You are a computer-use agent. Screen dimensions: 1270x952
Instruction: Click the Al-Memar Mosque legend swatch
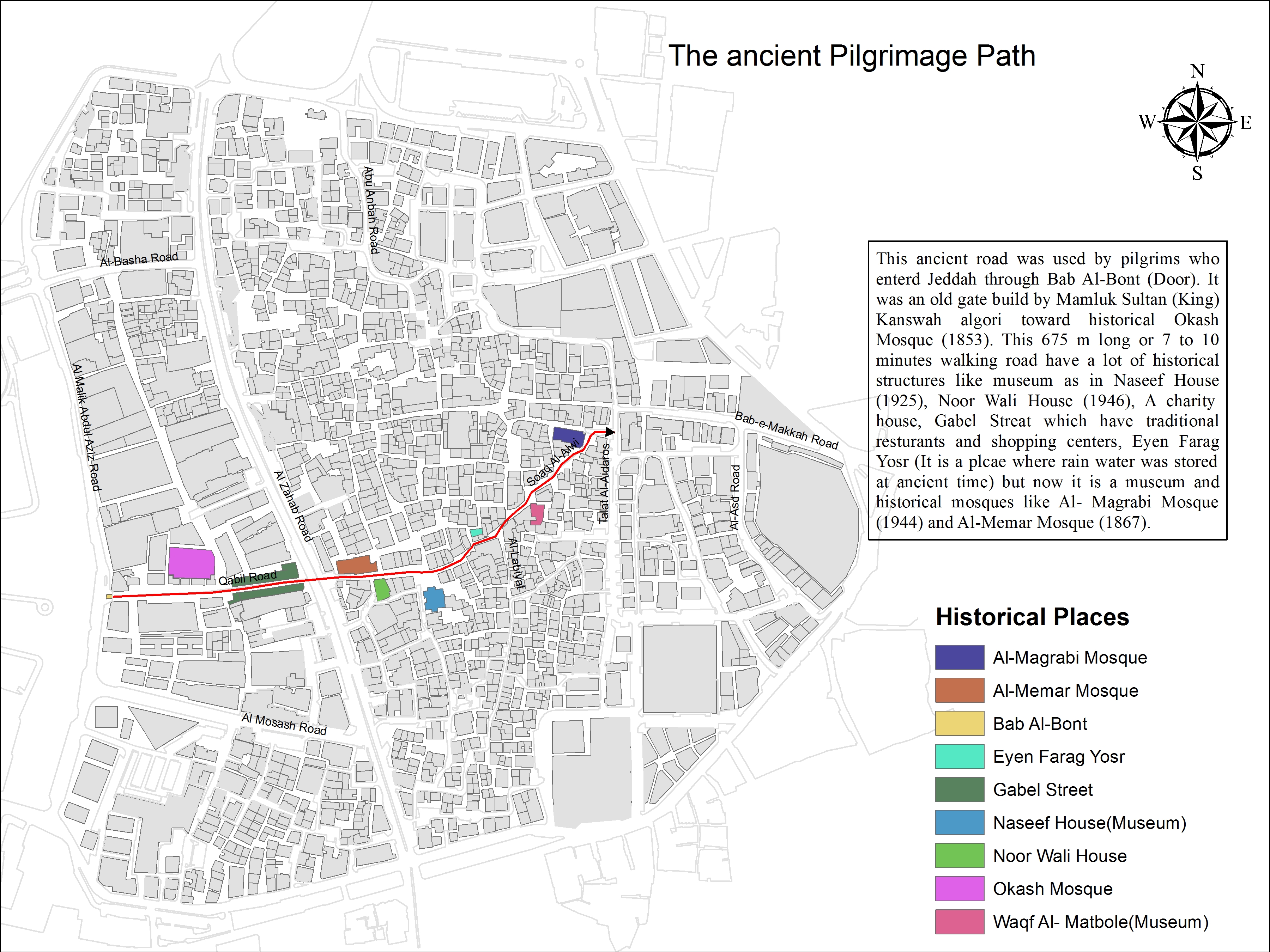tap(960, 690)
